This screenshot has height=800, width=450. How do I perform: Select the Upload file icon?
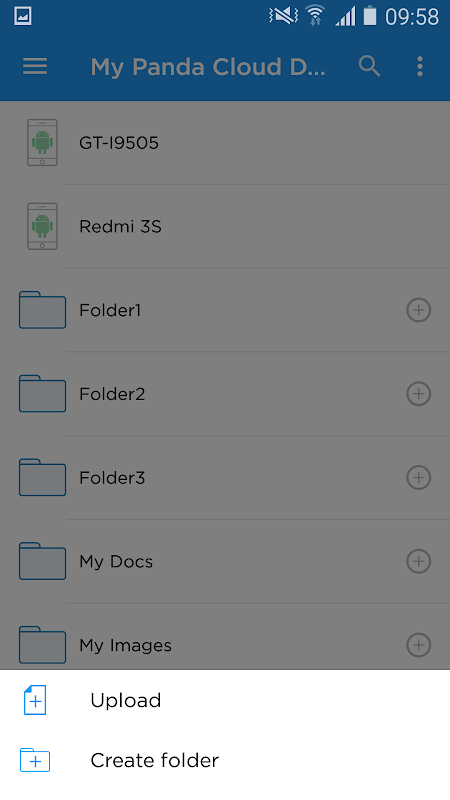pos(35,700)
